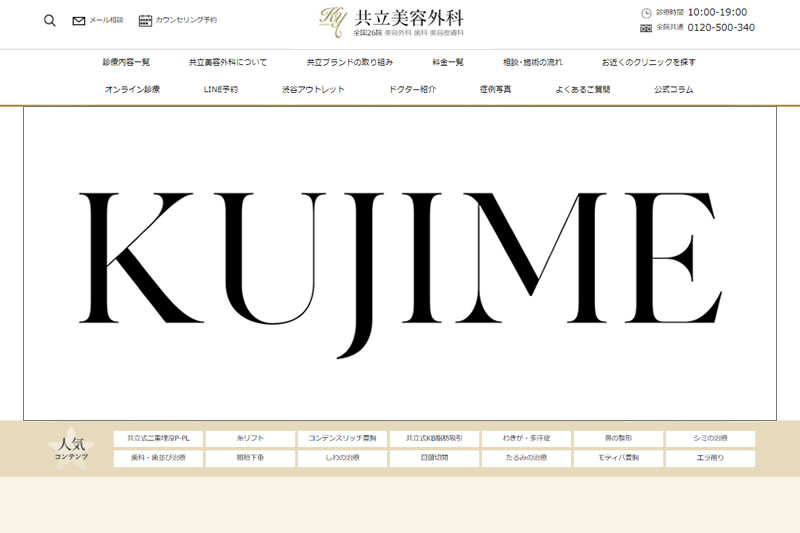This screenshot has width=800, height=533.
Task: Open the カウンセリング予約 link
Action: coord(186,20)
